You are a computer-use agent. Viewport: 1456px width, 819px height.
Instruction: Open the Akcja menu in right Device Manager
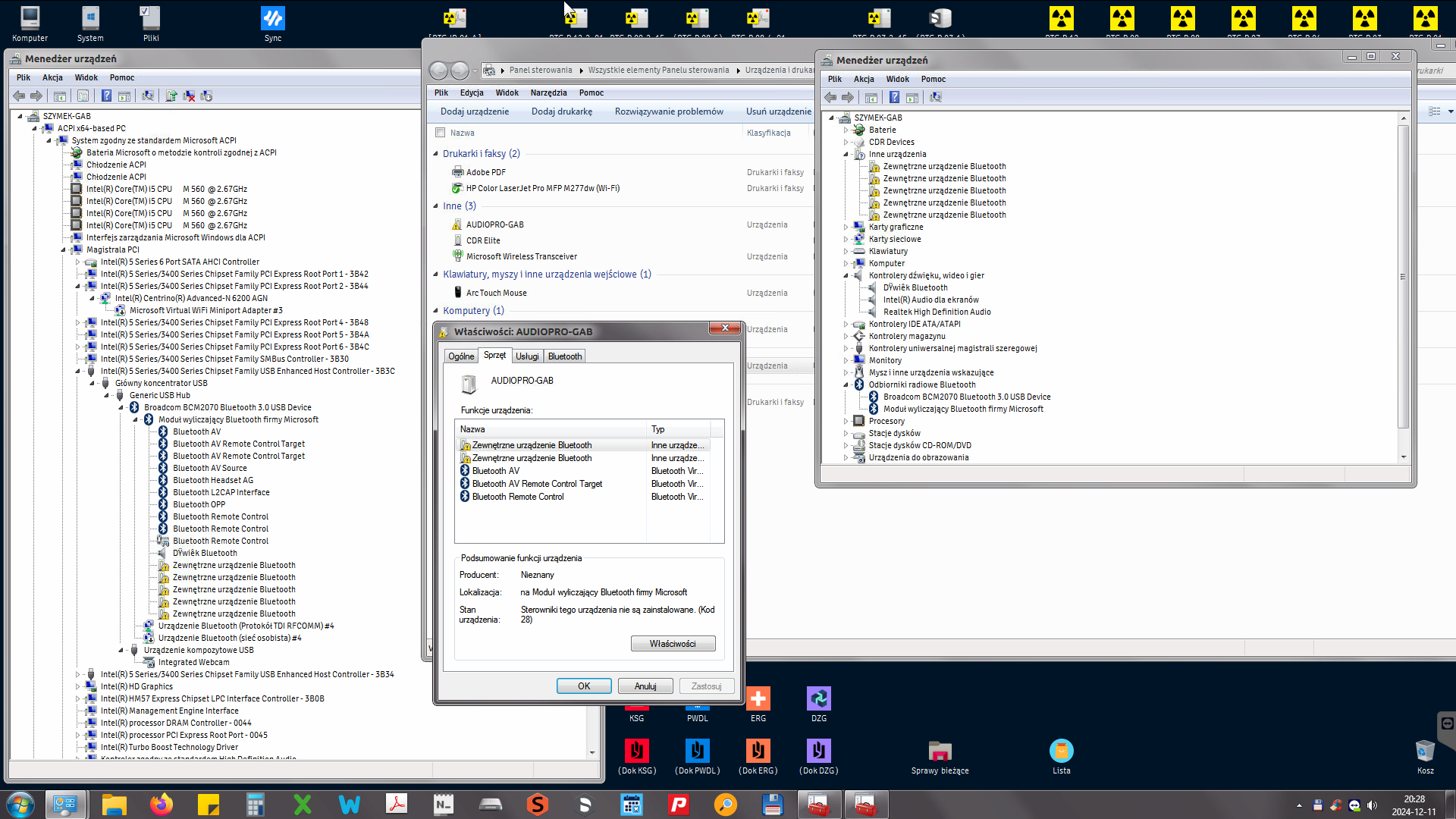pos(864,80)
